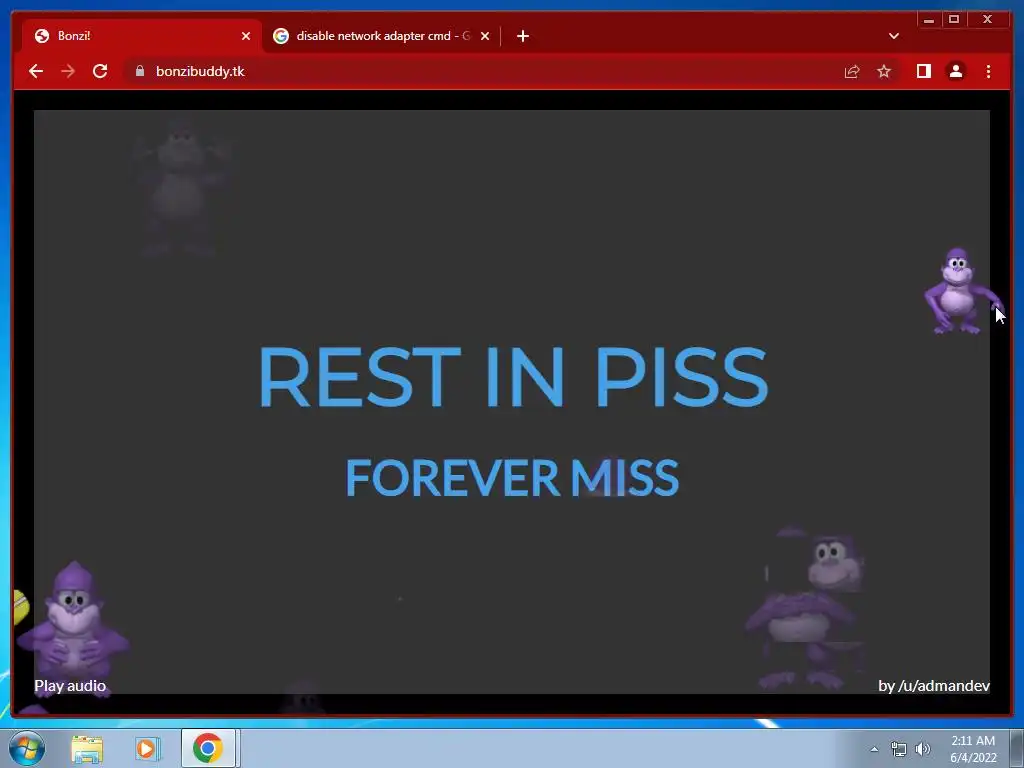Show hidden system tray icons
1024x768 pixels.
click(x=874, y=749)
